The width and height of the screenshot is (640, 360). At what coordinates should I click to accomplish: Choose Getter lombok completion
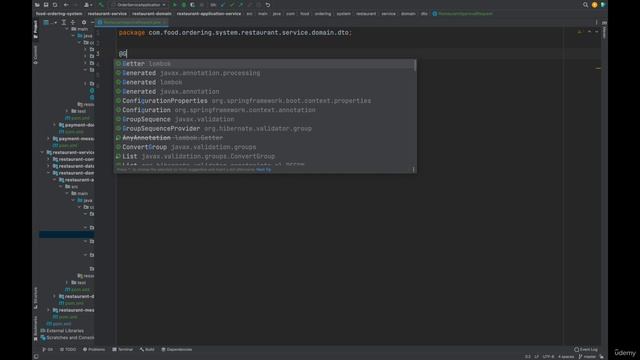click(x=264, y=64)
